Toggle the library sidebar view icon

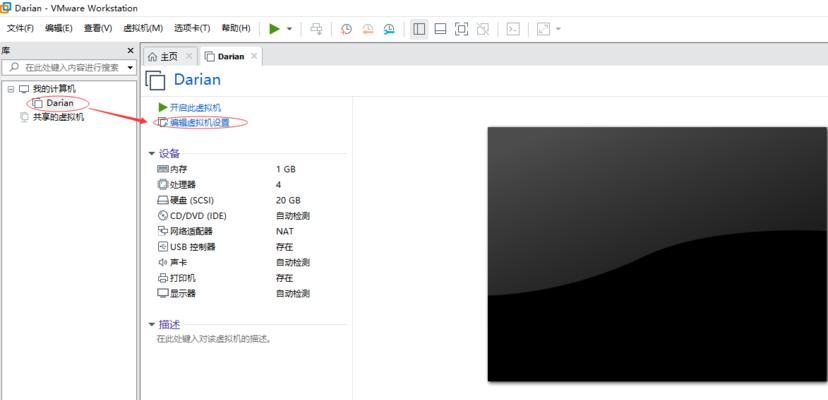419,29
